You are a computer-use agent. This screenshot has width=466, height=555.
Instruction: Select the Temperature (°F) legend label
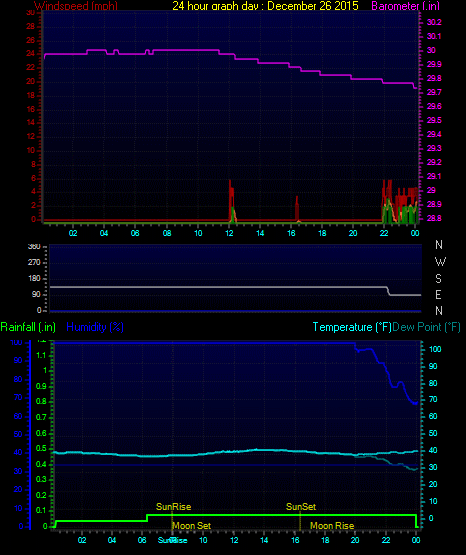click(352, 327)
